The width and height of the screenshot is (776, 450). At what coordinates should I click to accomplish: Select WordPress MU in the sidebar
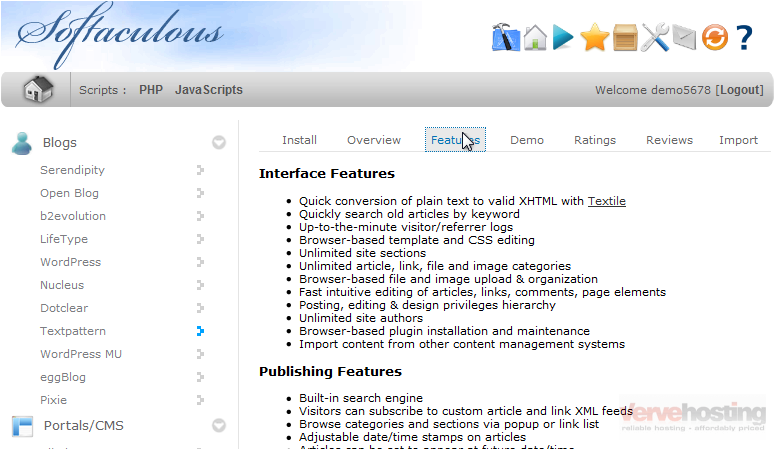[x=81, y=354]
